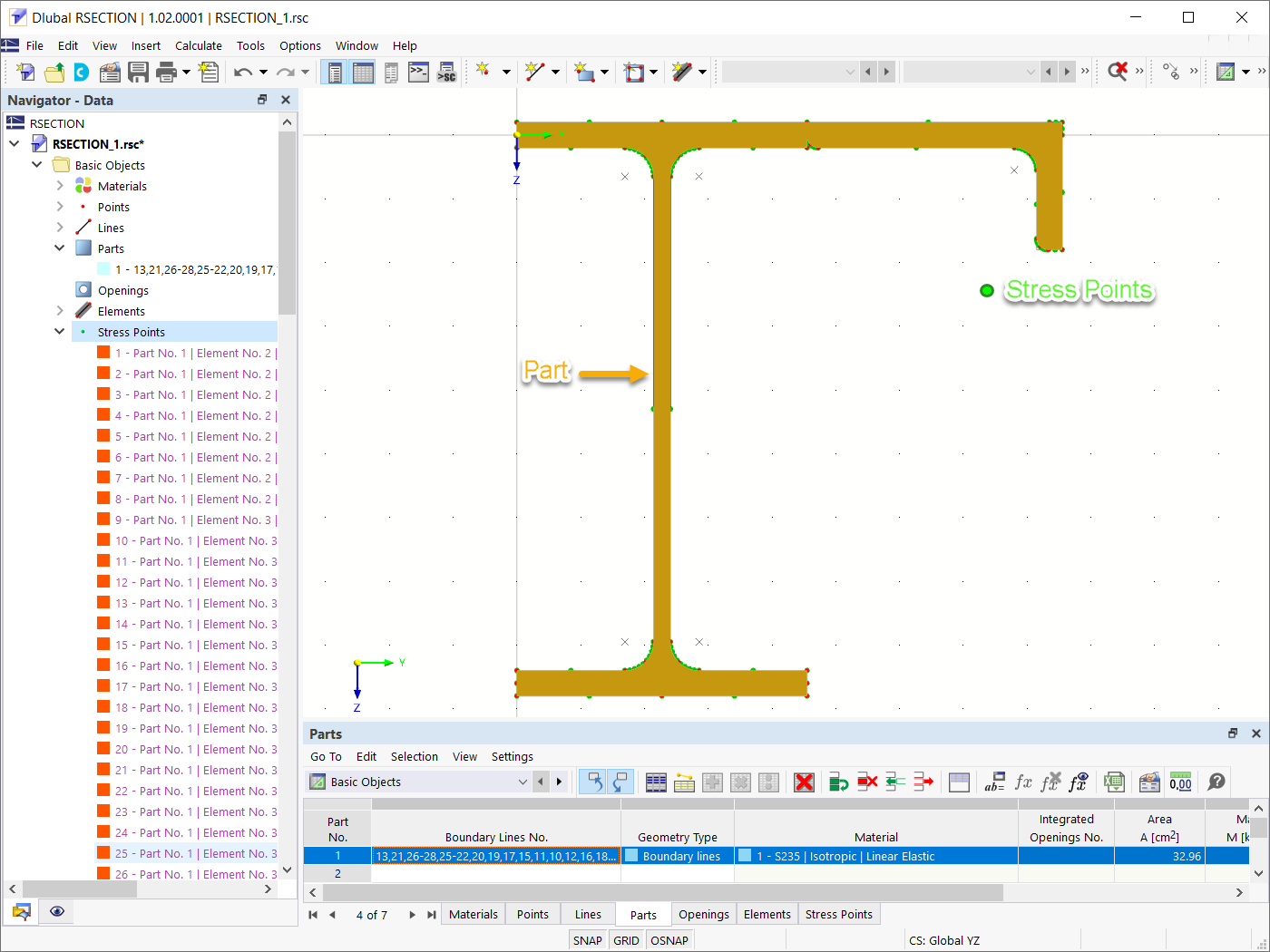Print using the printer icon
This screenshot has height=952, width=1270.
pyautogui.click(x=166, y=72)
